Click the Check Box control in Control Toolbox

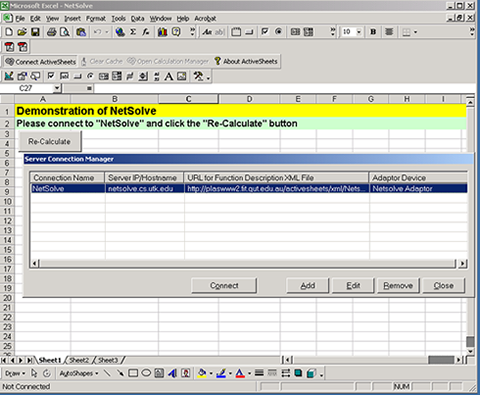51,76
